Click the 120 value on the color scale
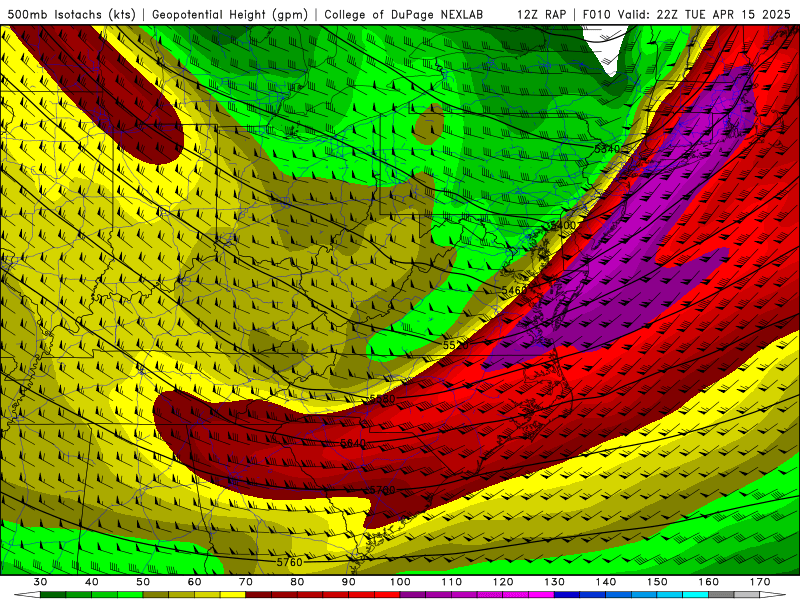 pyautogui.click(x=503, y=582)
